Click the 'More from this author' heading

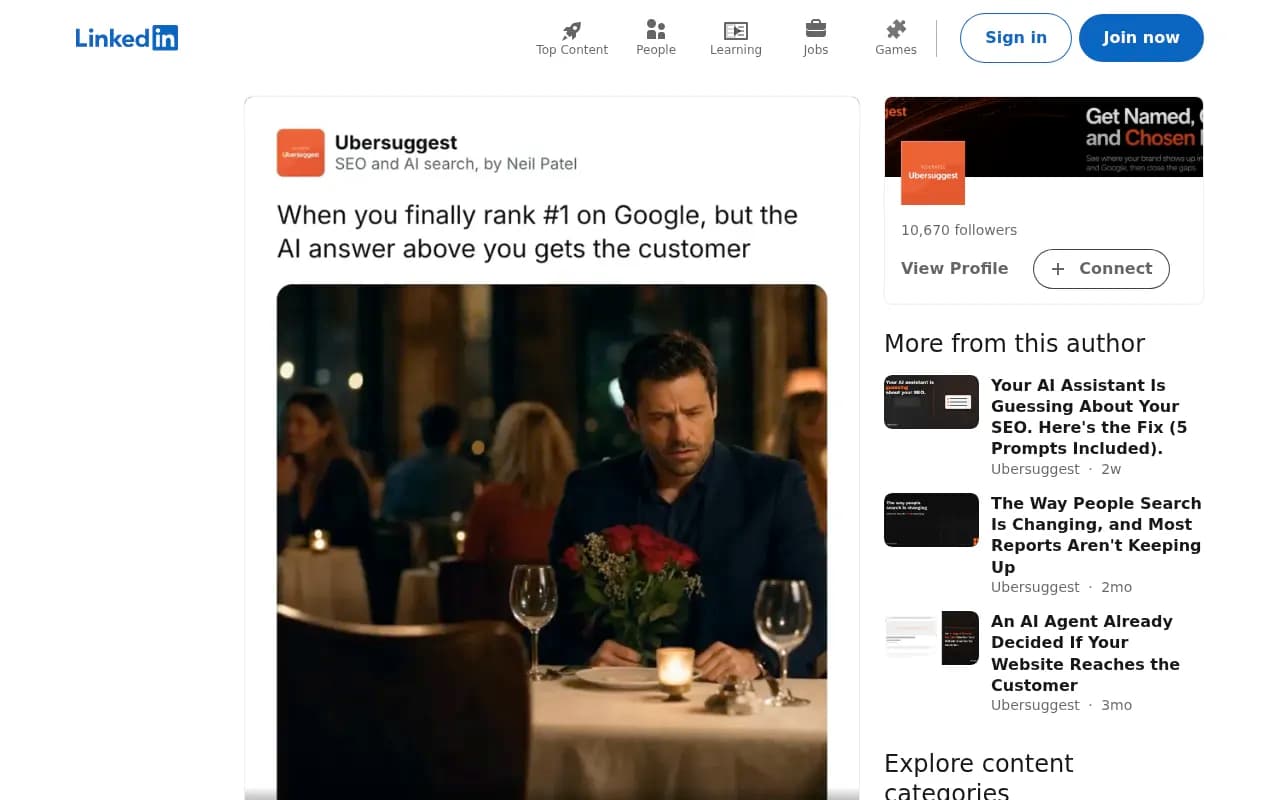coord(1015,343)
